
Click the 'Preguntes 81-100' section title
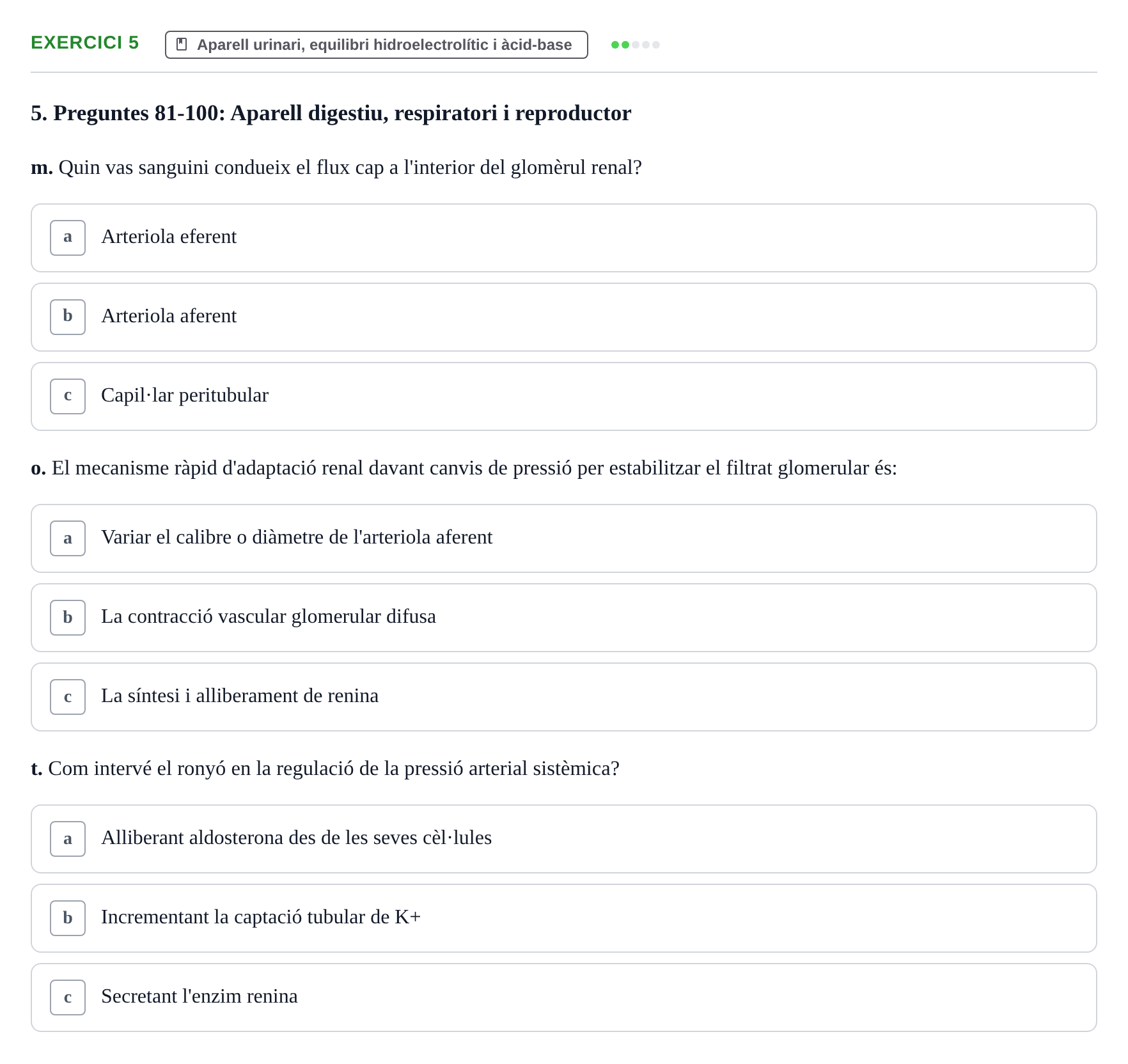331,113
